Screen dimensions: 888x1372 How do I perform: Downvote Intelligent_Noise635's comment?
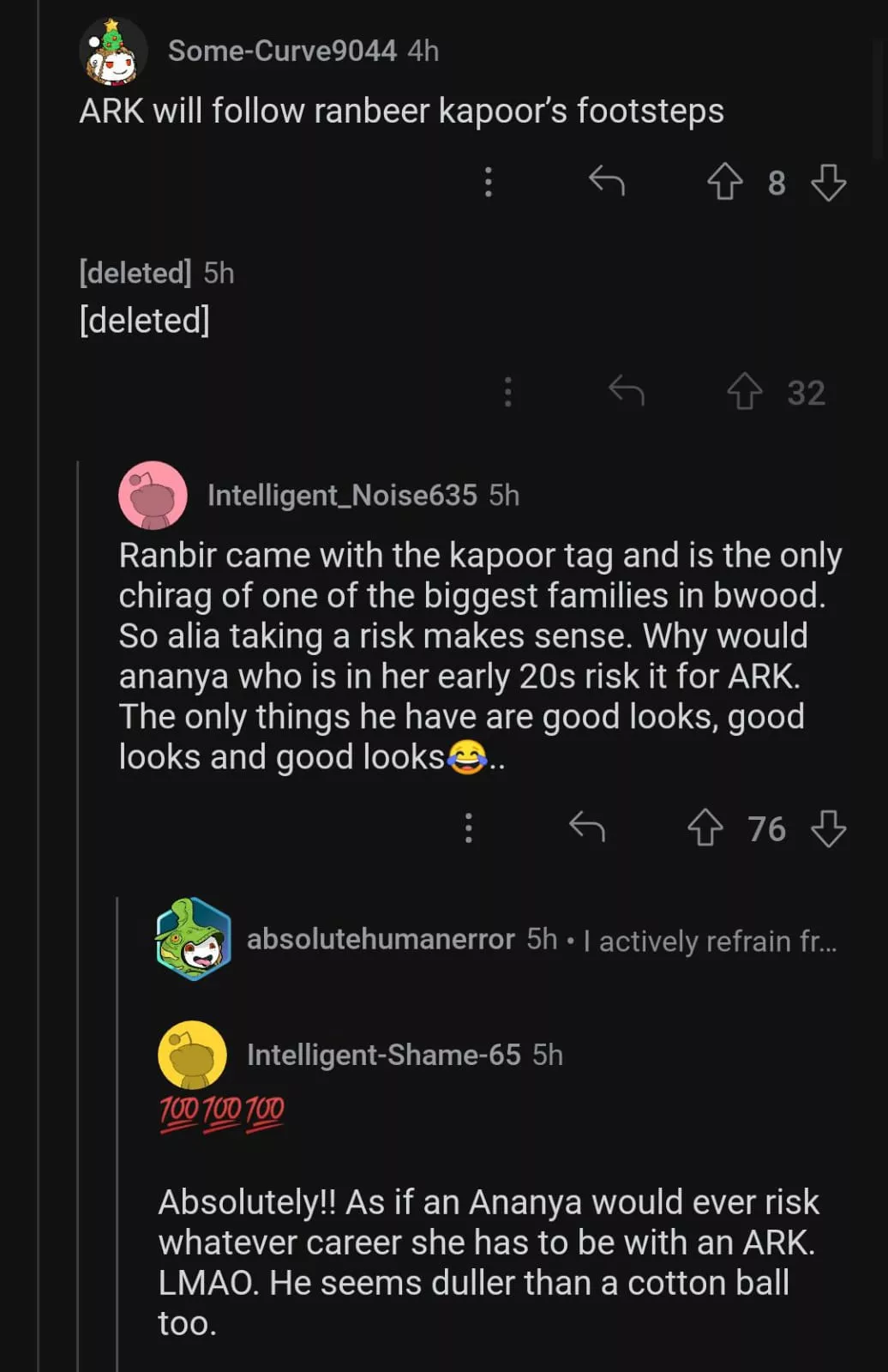click(x=828, y=828)
